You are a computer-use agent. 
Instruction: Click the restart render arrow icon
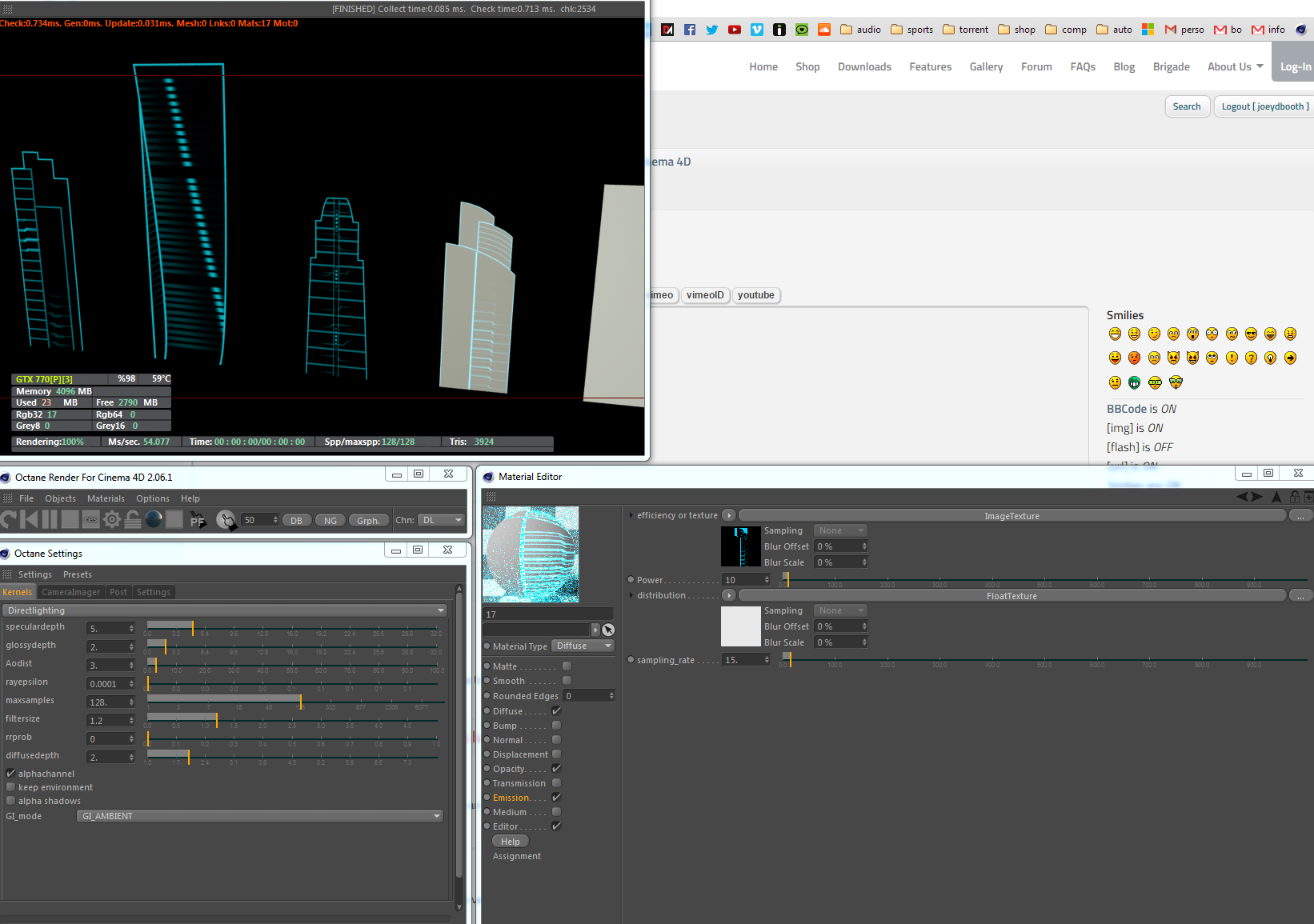pos(9,520)
